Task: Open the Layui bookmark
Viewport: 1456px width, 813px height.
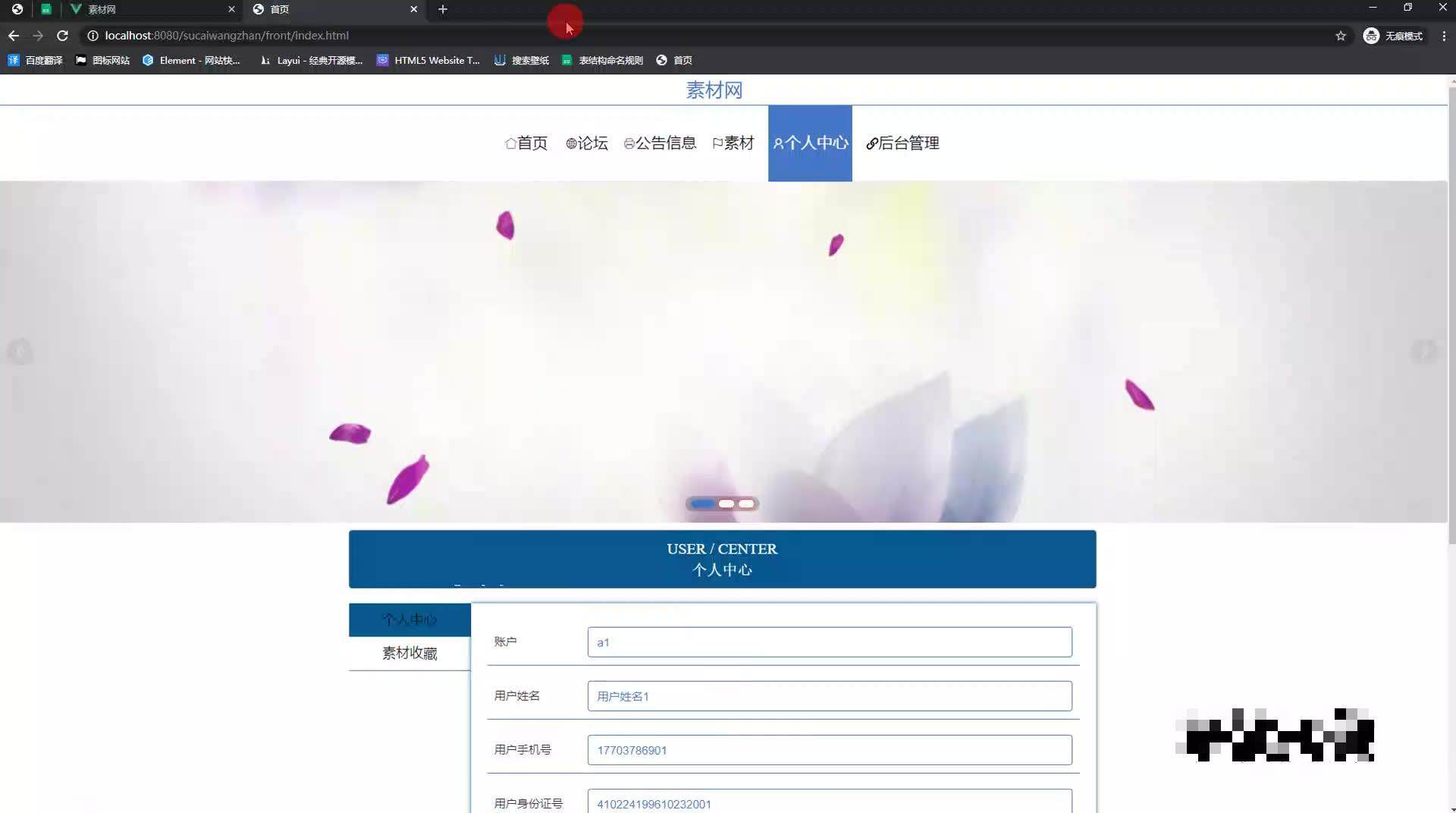Action: 311,60
